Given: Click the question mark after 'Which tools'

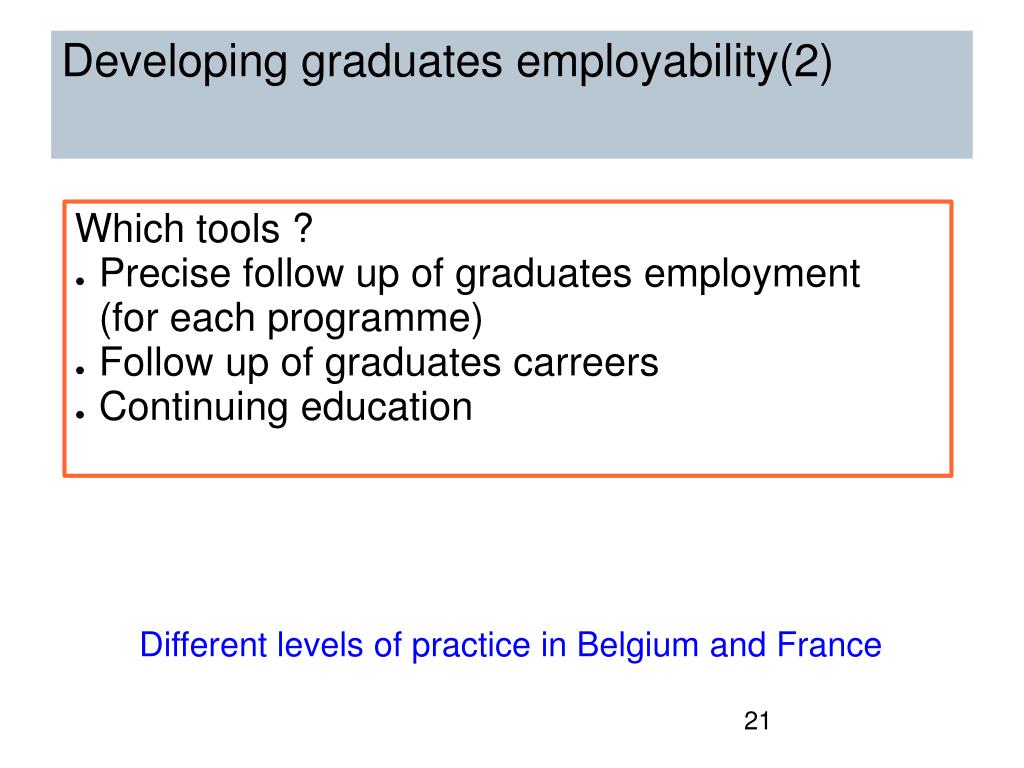Looking at the screenshot, I should 303,229.
